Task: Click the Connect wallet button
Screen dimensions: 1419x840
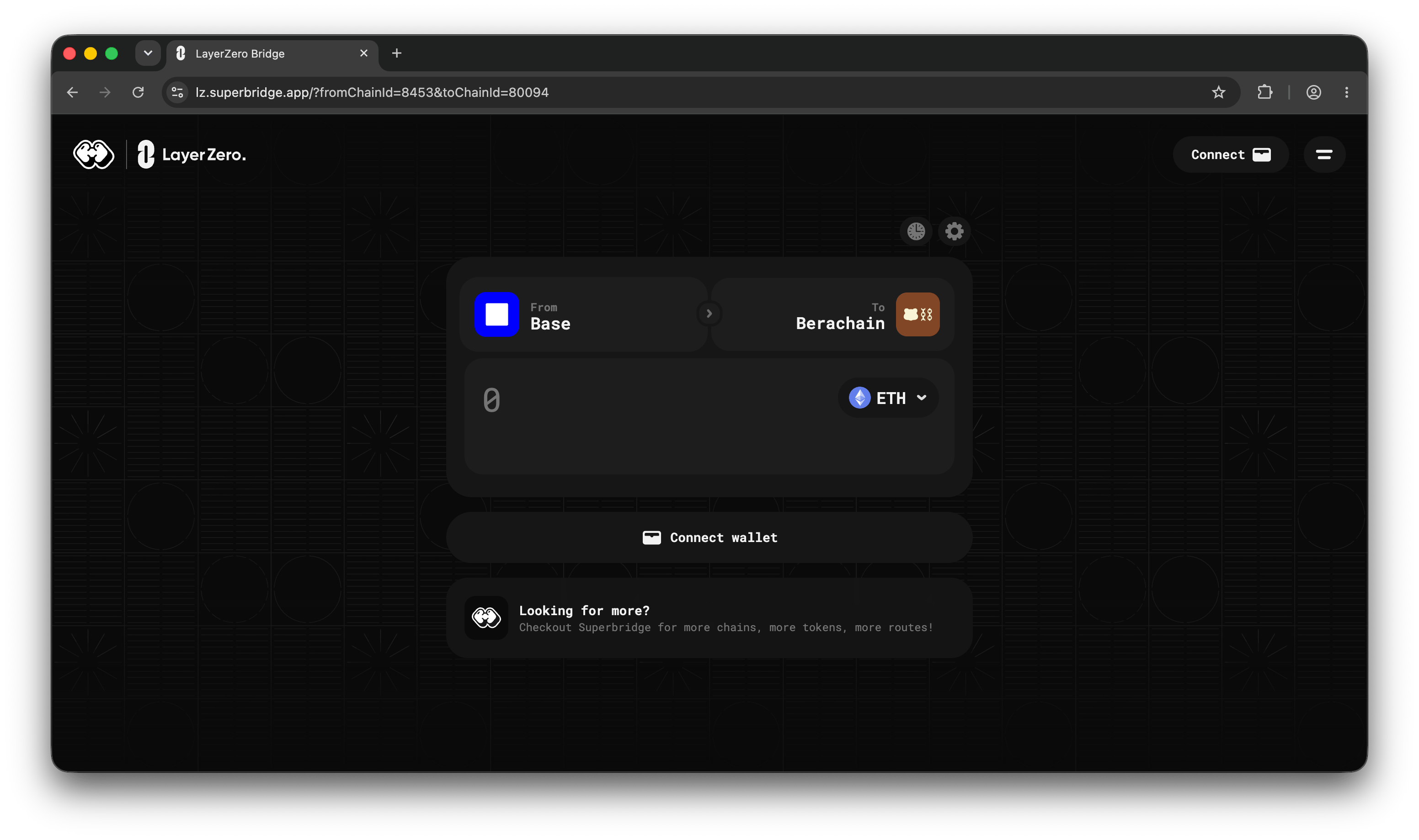Action: coord(709,538)
